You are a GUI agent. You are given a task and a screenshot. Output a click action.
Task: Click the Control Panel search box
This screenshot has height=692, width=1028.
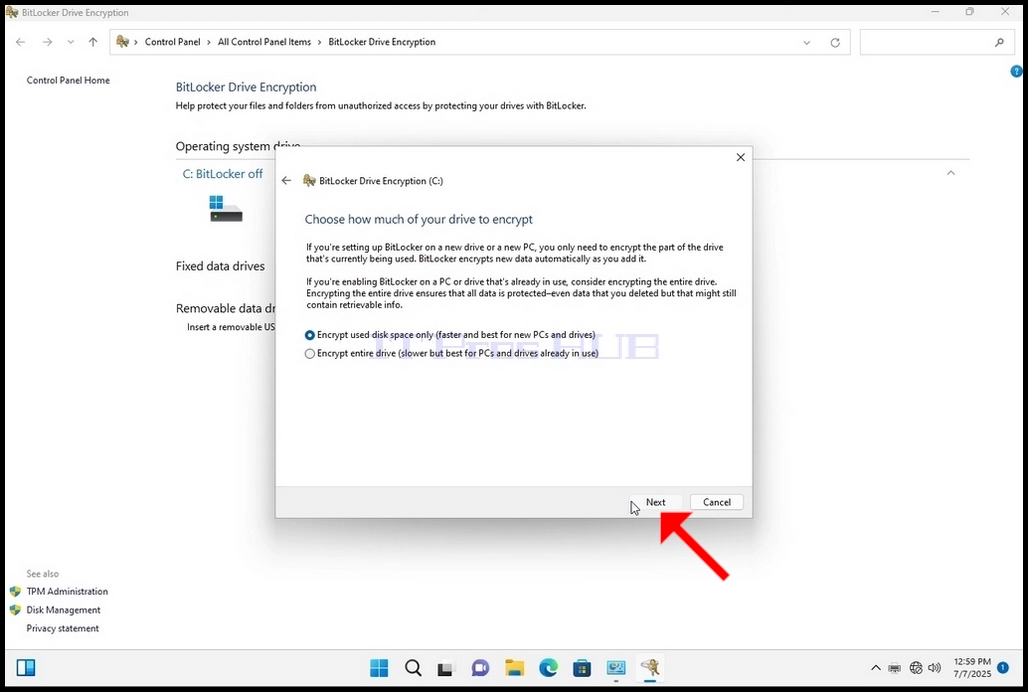[x=936, y=42]
